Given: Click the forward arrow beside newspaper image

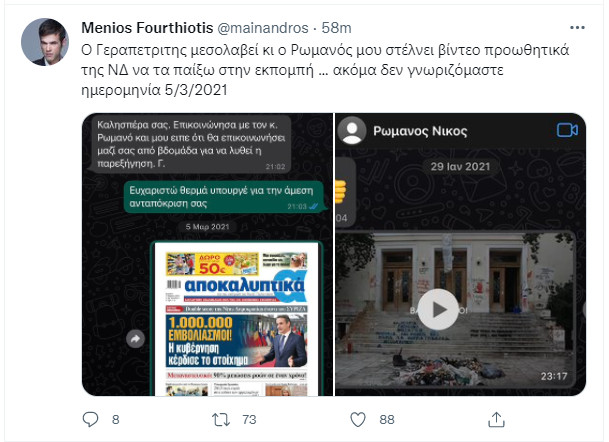Looking at the screenshot, I should pos(135,339).
